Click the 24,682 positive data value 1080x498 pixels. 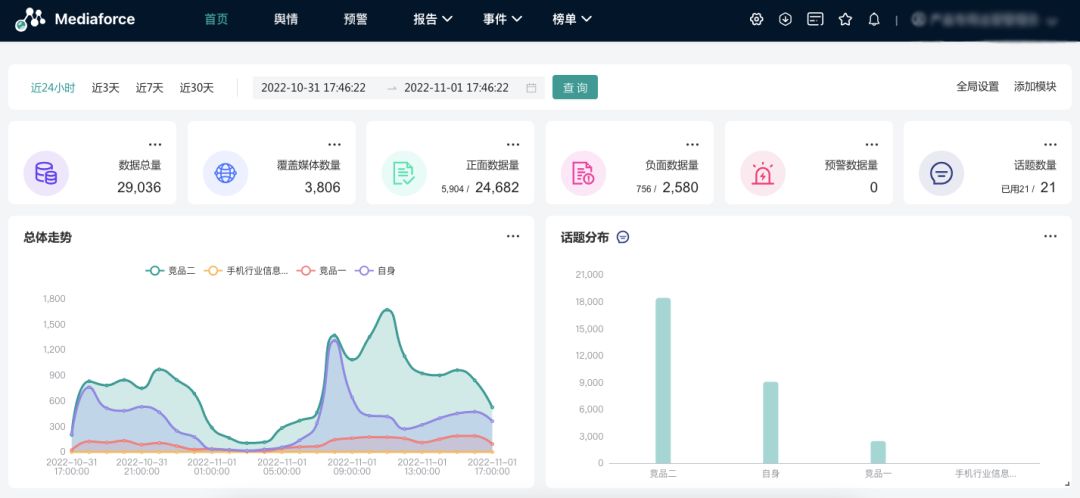(497, 187)
